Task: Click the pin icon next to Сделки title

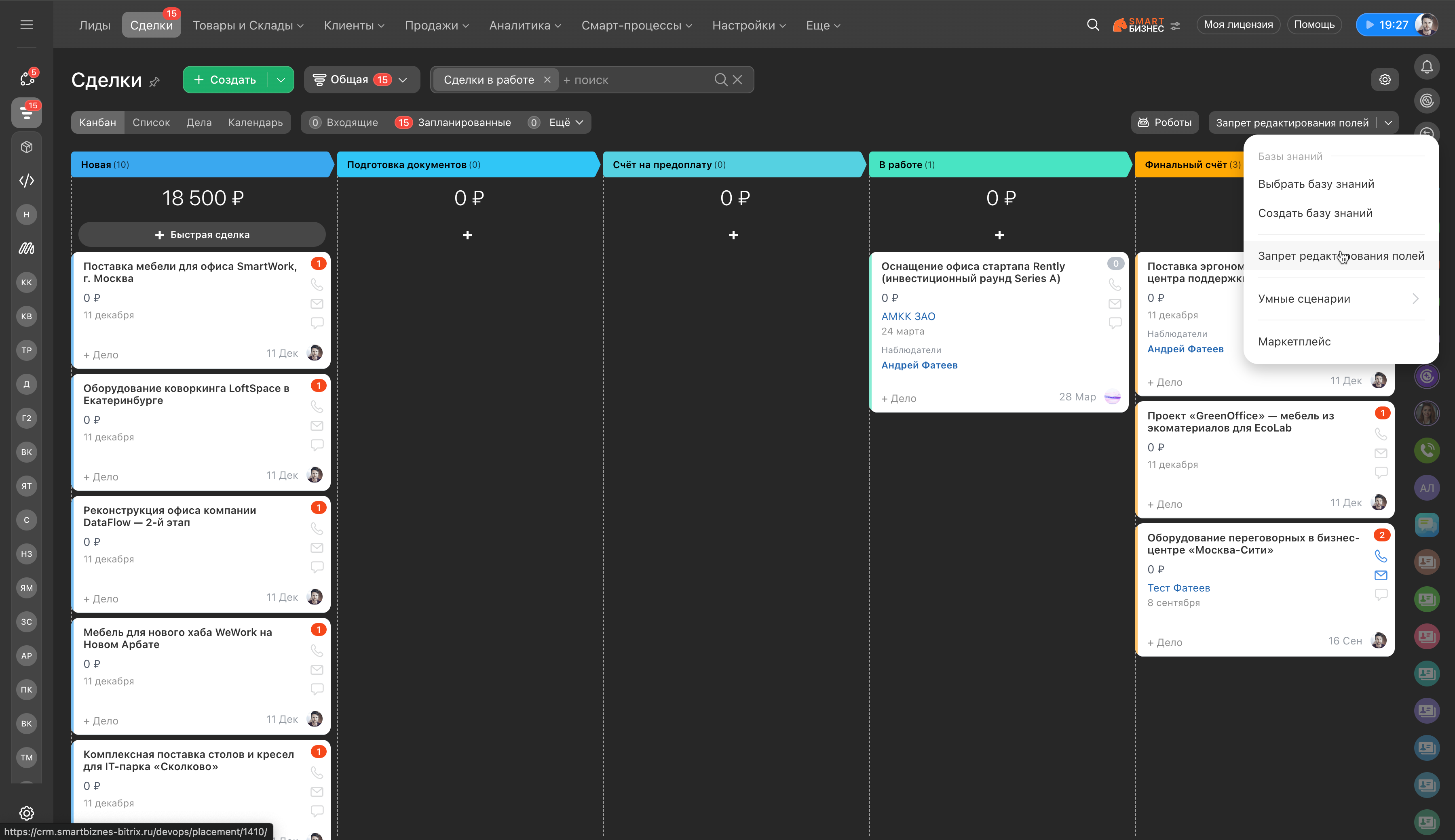Action: (x=154, y=82)
